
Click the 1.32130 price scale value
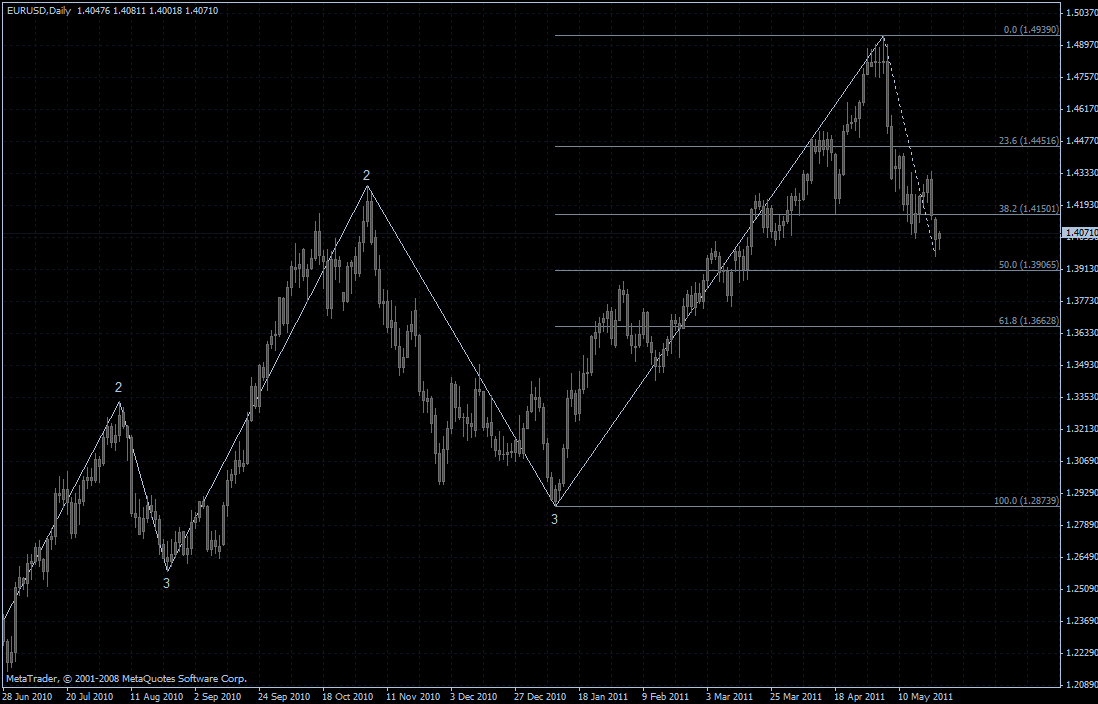click(x=1082, y=429)
